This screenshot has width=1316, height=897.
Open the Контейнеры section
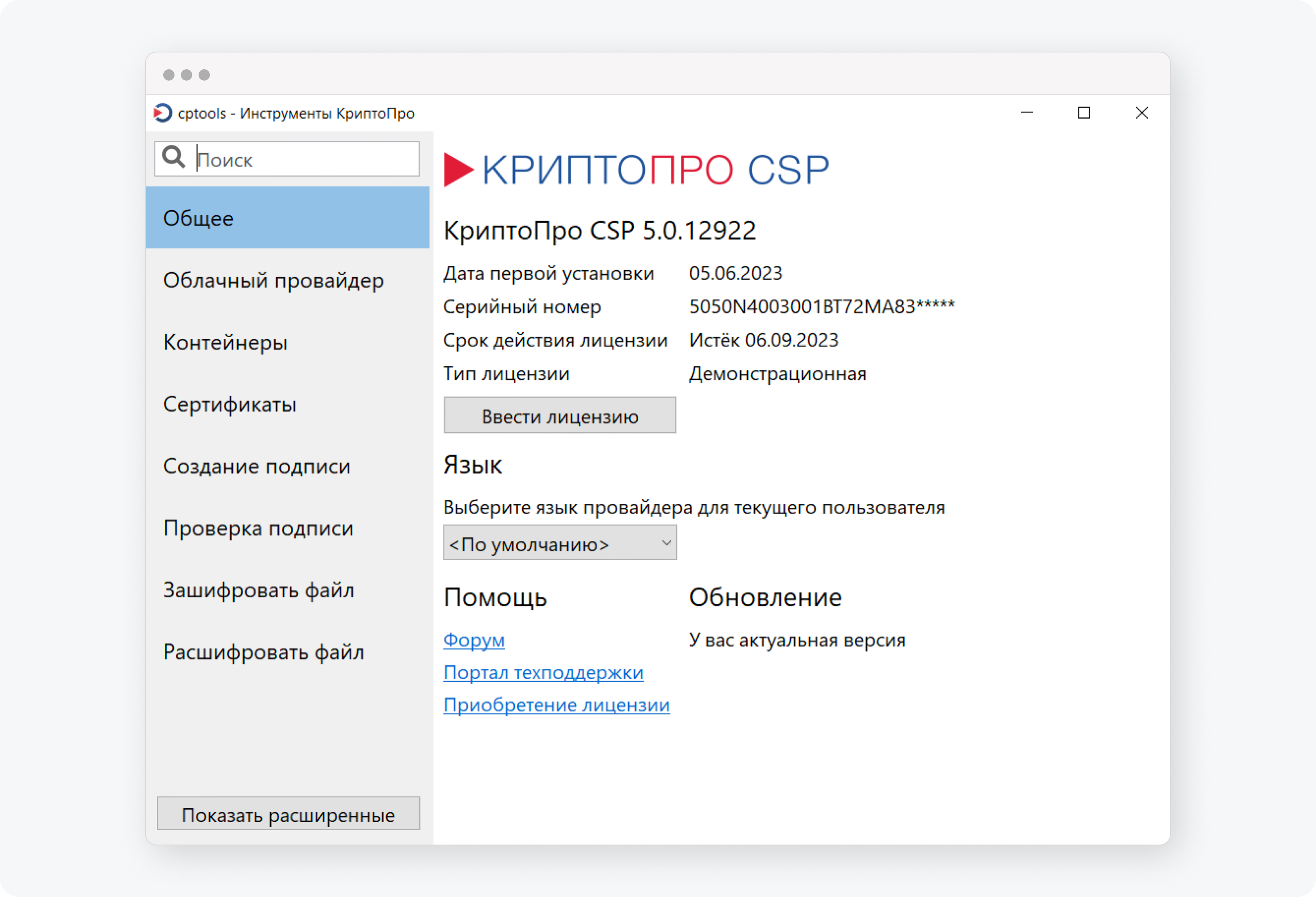coord(287,342)
